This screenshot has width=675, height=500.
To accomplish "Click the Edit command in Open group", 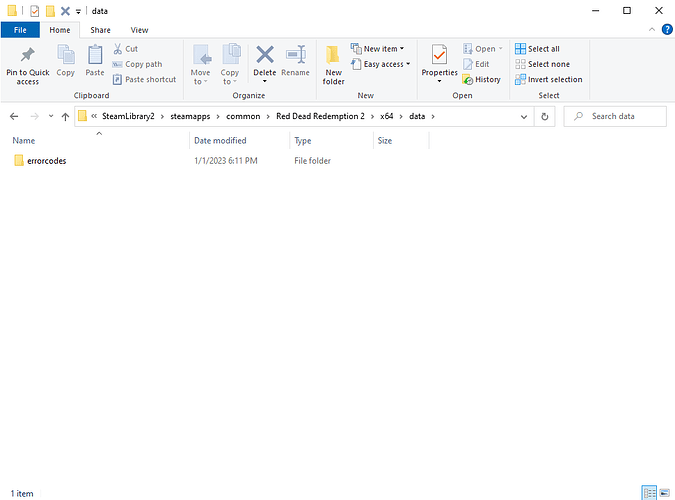I will point(476,64).
